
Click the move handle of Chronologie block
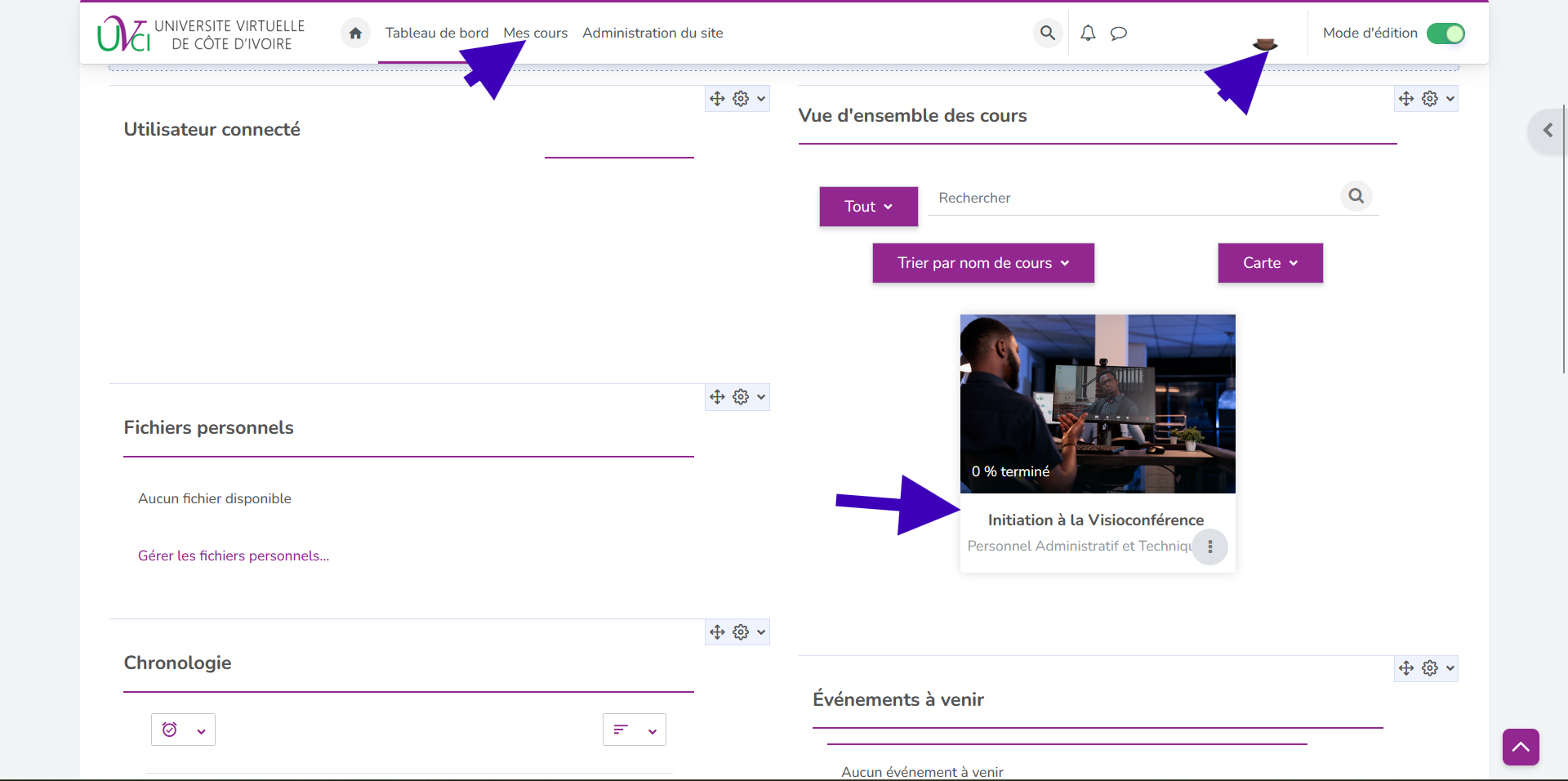coord(717,632)
